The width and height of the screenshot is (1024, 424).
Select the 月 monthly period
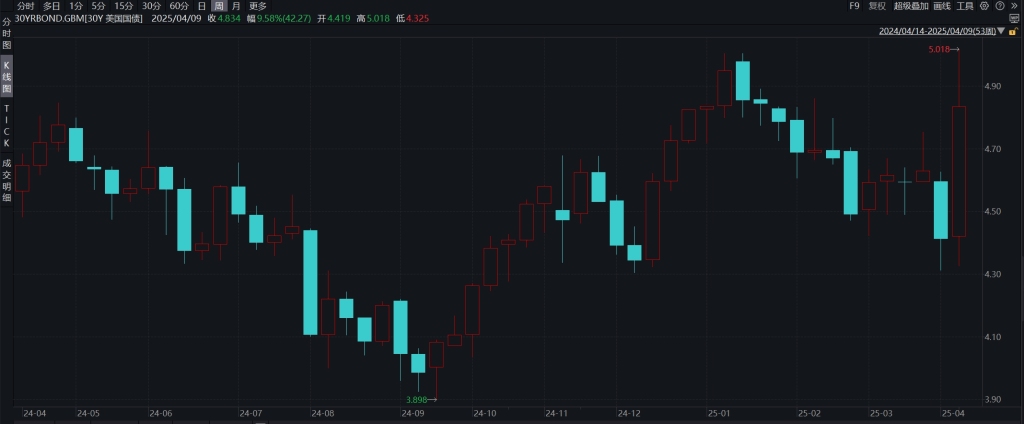[x=235, y=6]
